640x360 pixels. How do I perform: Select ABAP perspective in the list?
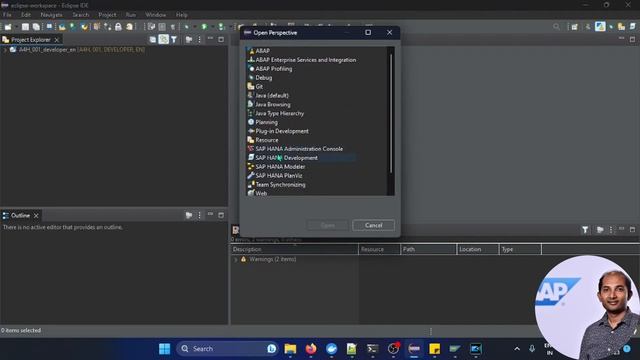[258, 51]
